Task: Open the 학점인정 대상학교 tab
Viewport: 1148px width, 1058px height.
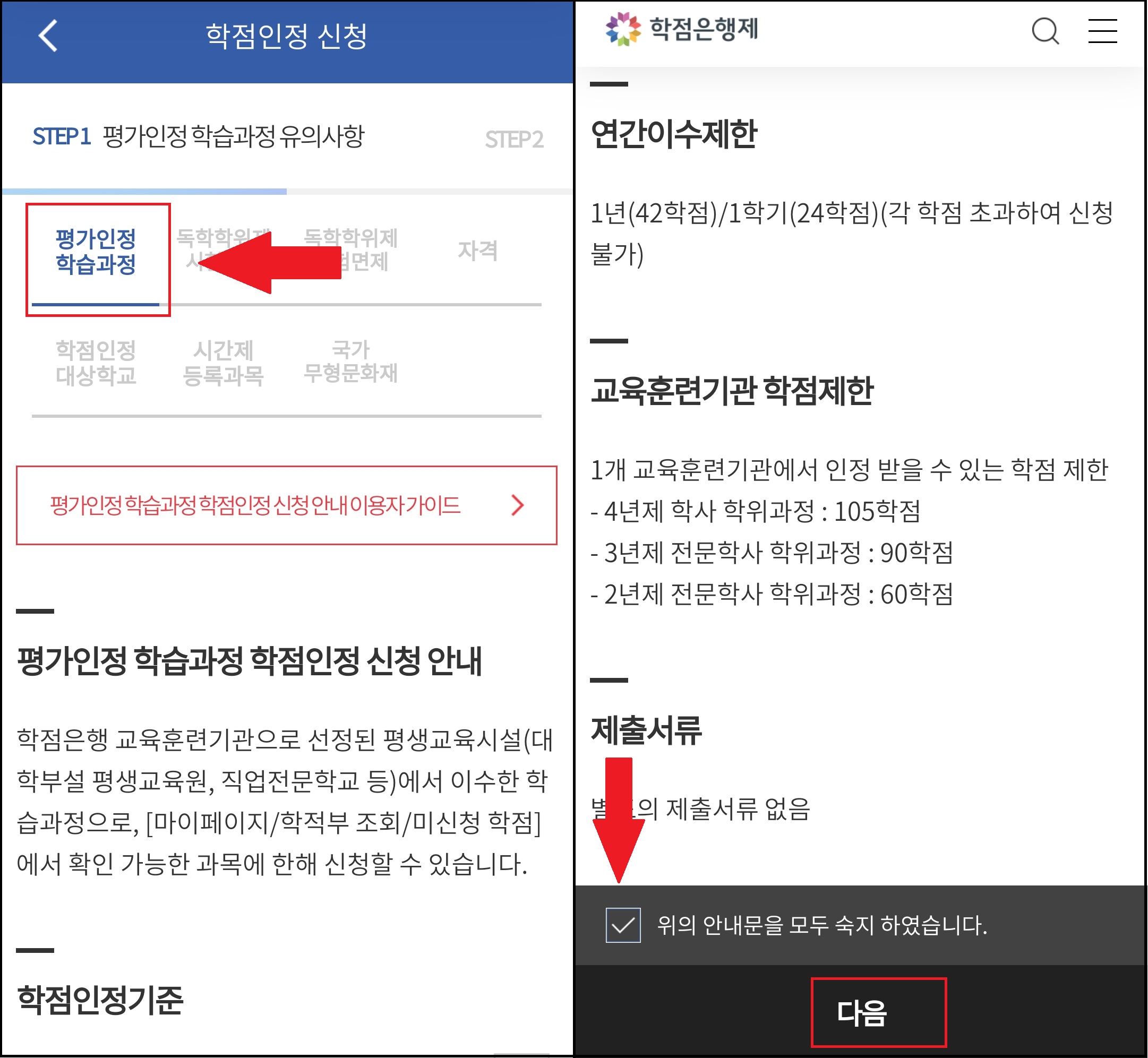Action: pyautogui.click(x=96, y=363)
